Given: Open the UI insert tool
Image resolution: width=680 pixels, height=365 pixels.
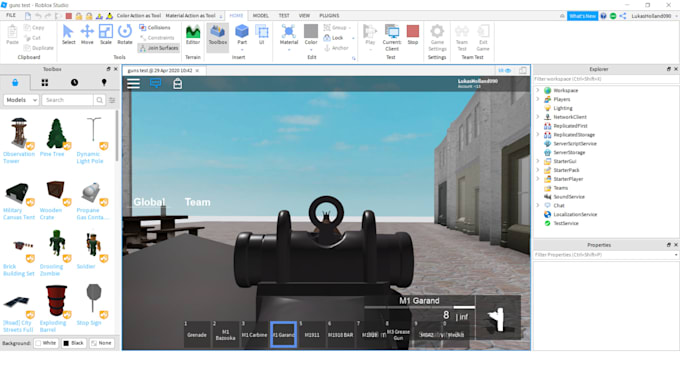Looking at the screenshot, I should tap(262, 35).
